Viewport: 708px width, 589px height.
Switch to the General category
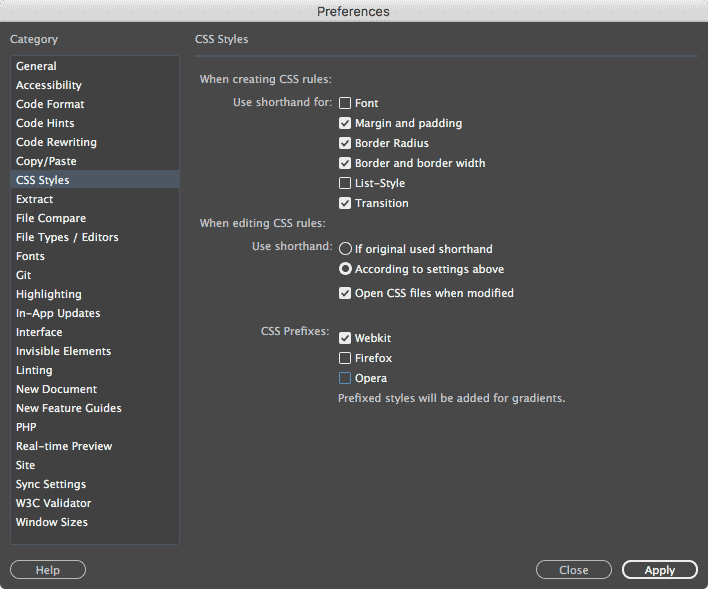pos(36,66)
